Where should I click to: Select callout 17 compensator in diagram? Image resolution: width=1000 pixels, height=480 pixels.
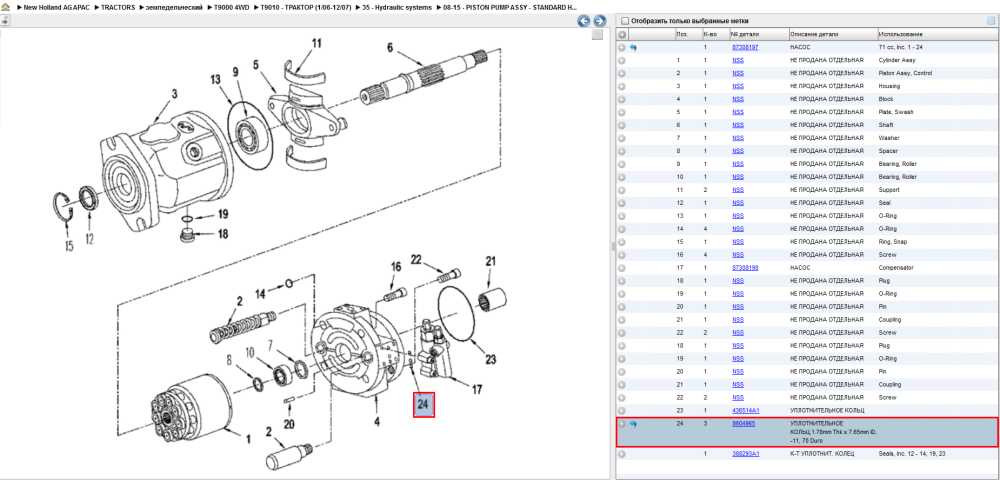(475, 388)
